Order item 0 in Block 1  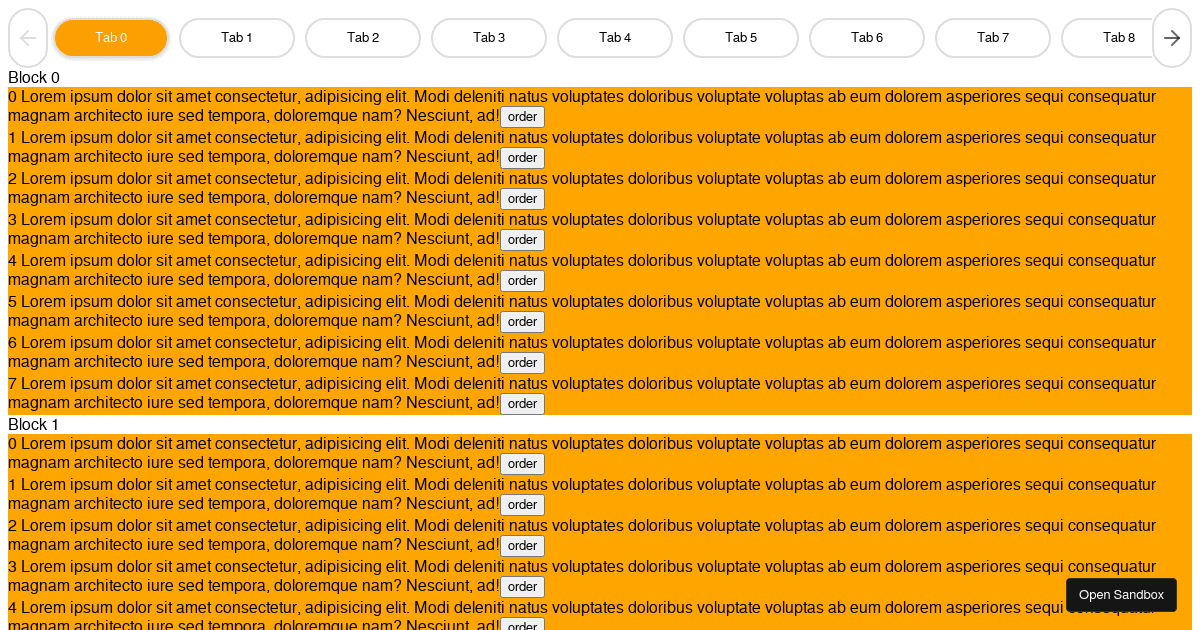tap(522, 464)
